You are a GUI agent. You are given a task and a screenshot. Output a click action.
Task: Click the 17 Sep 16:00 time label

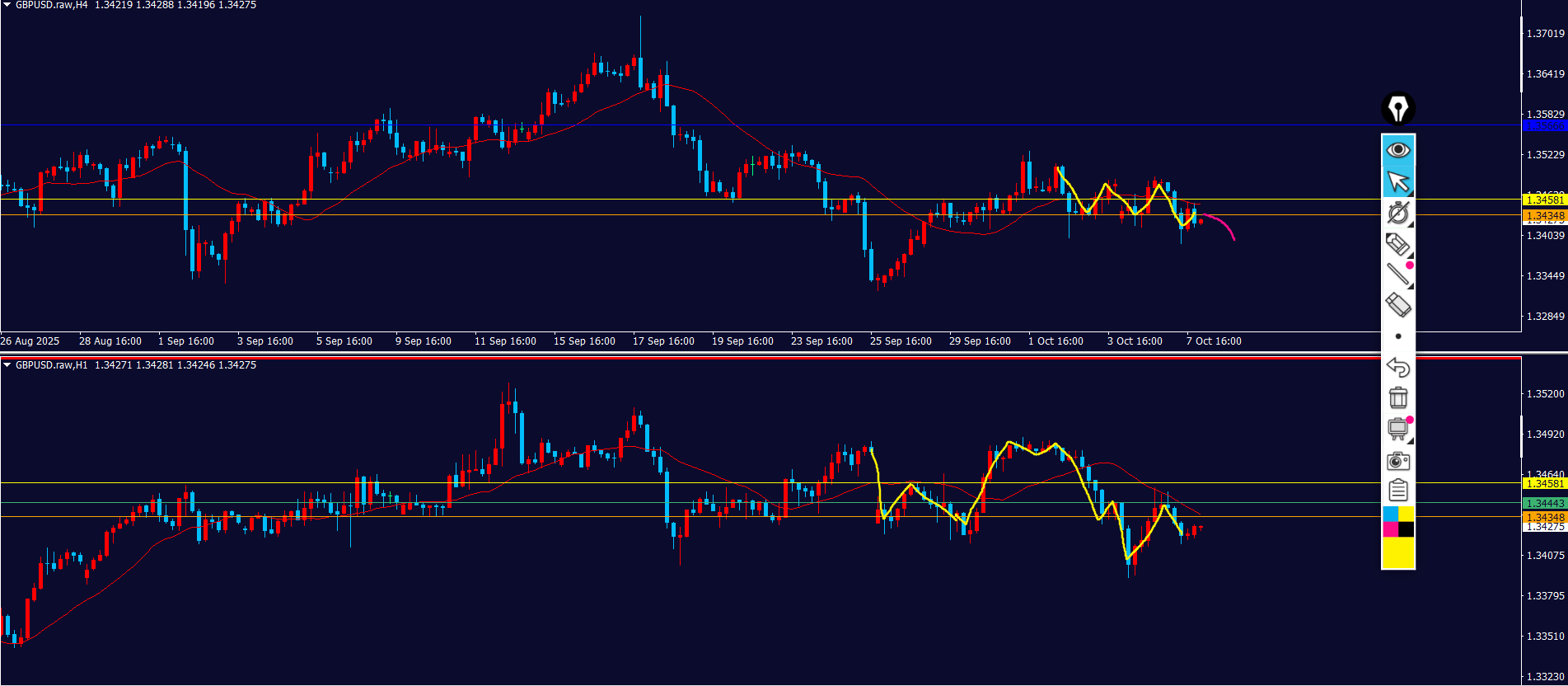pyautogui.click(x=663, y=341)
